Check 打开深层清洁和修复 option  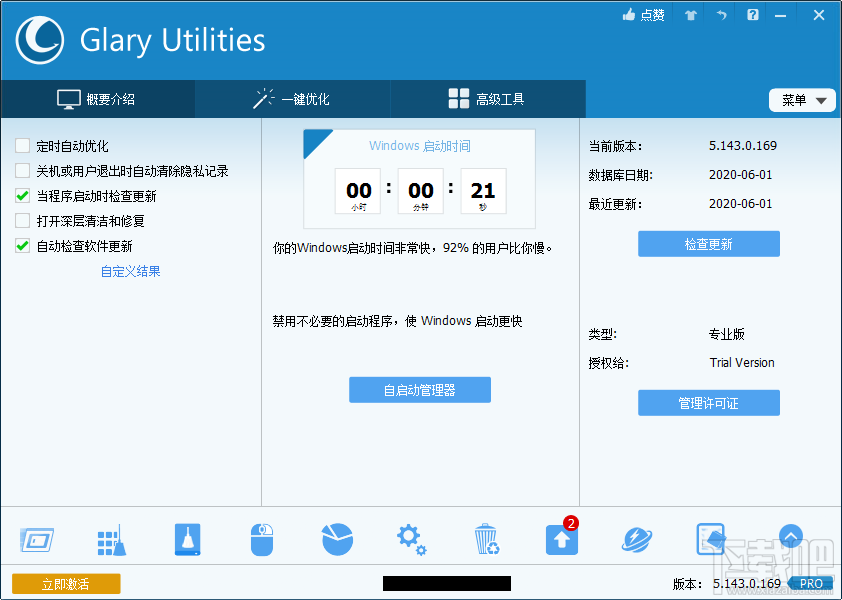[x=22, y=220]
